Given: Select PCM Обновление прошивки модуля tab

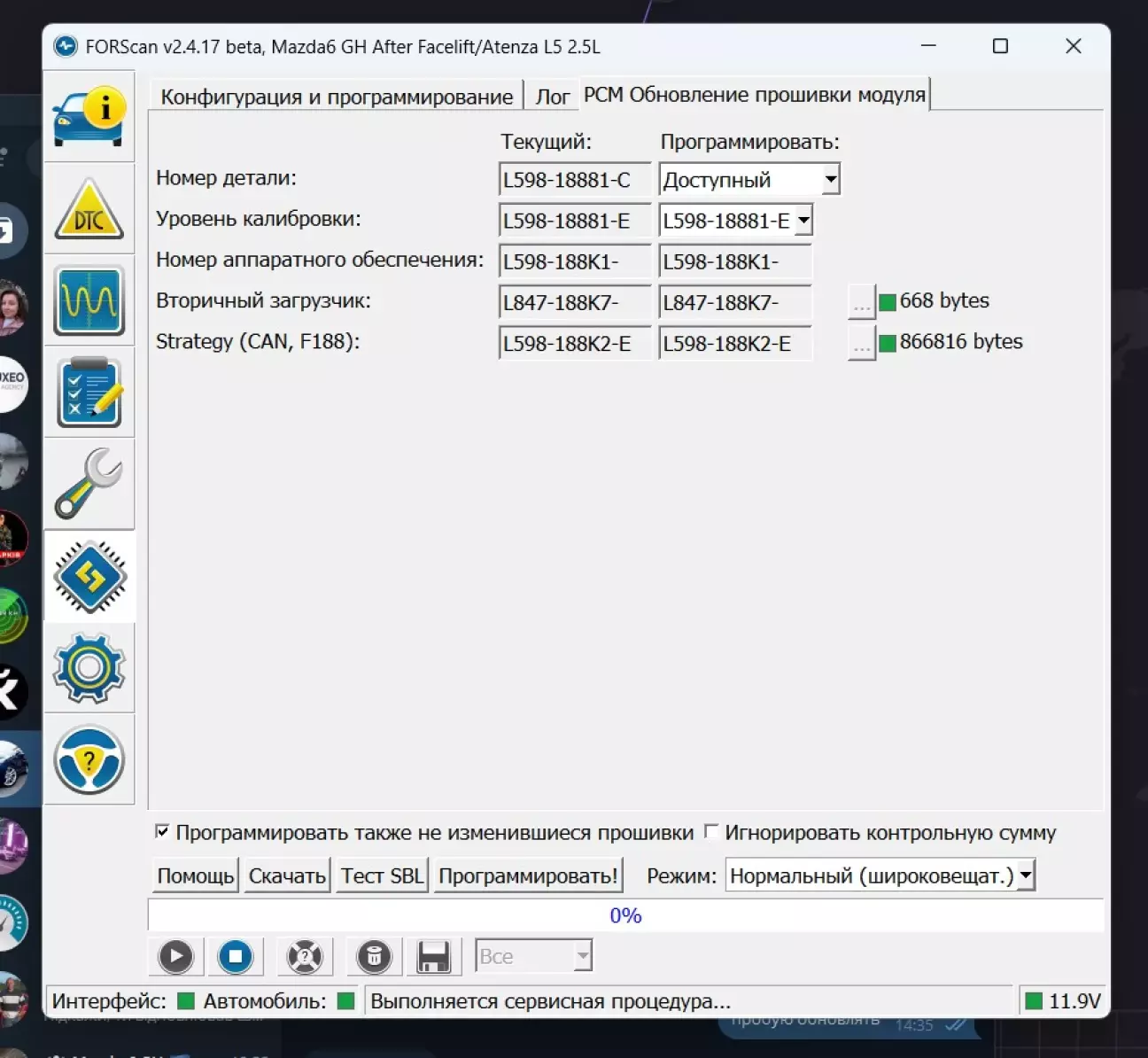Looking at the screenshot, I should click(x=755, y=94).
